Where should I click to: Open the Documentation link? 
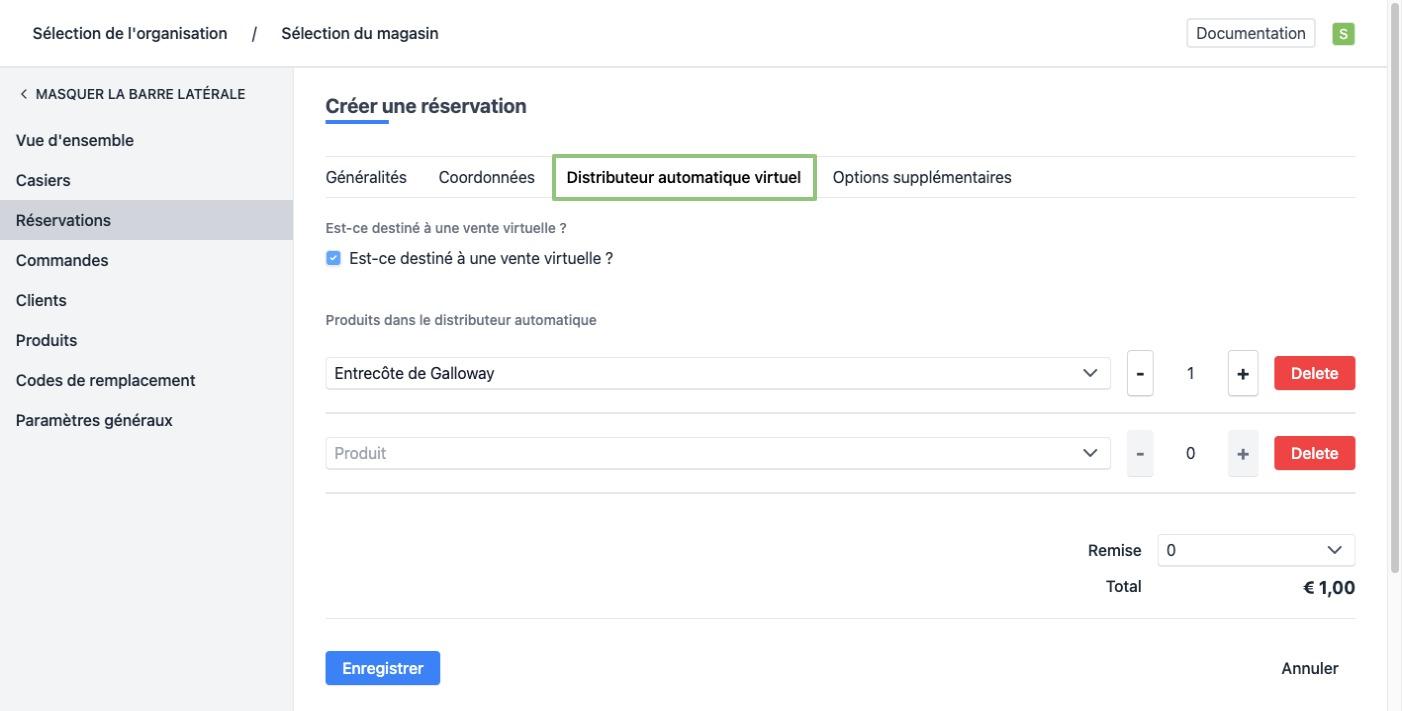pos(1250,33)
